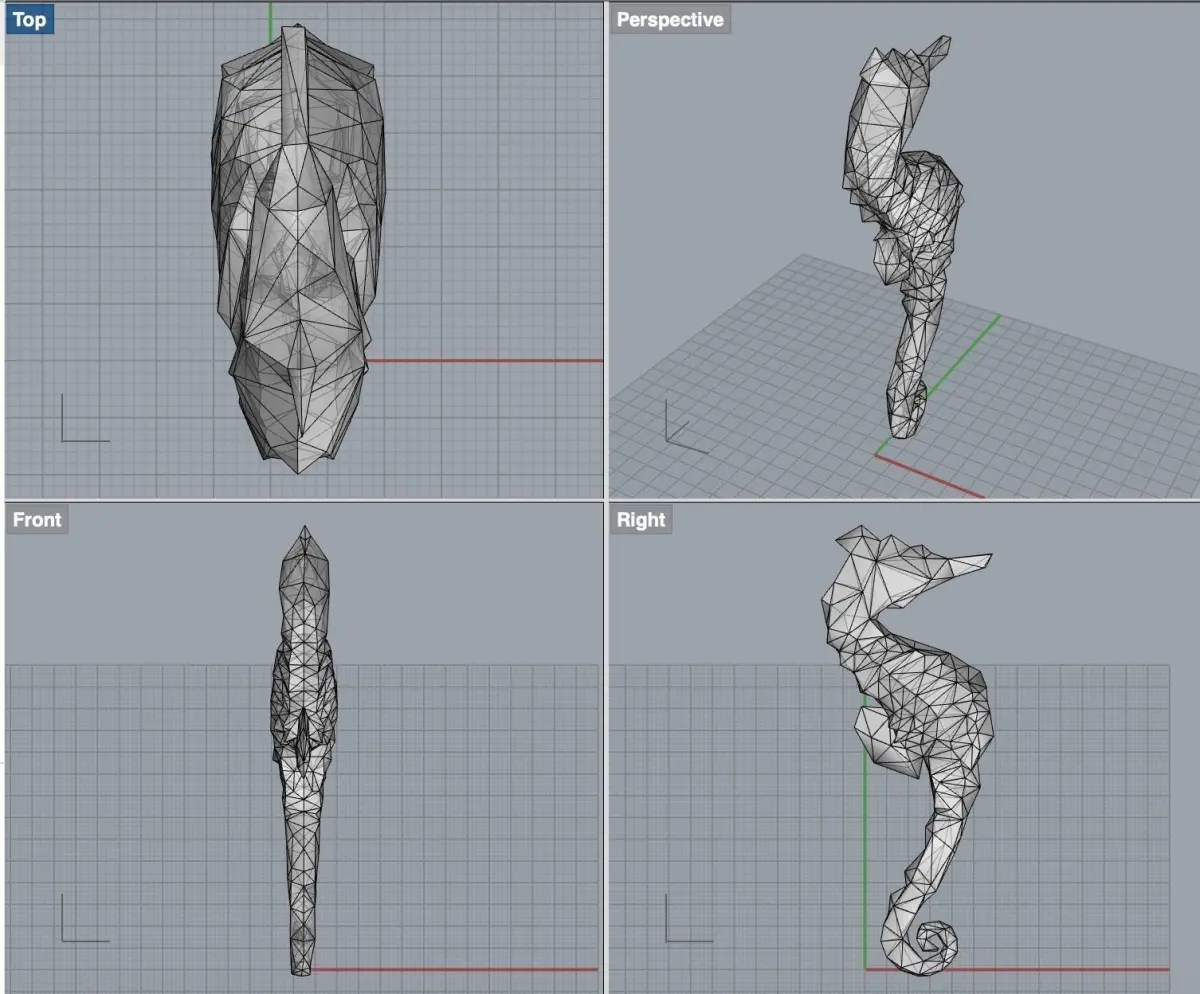
Task: Click the Right viewport title label
Action: (641, 519)
